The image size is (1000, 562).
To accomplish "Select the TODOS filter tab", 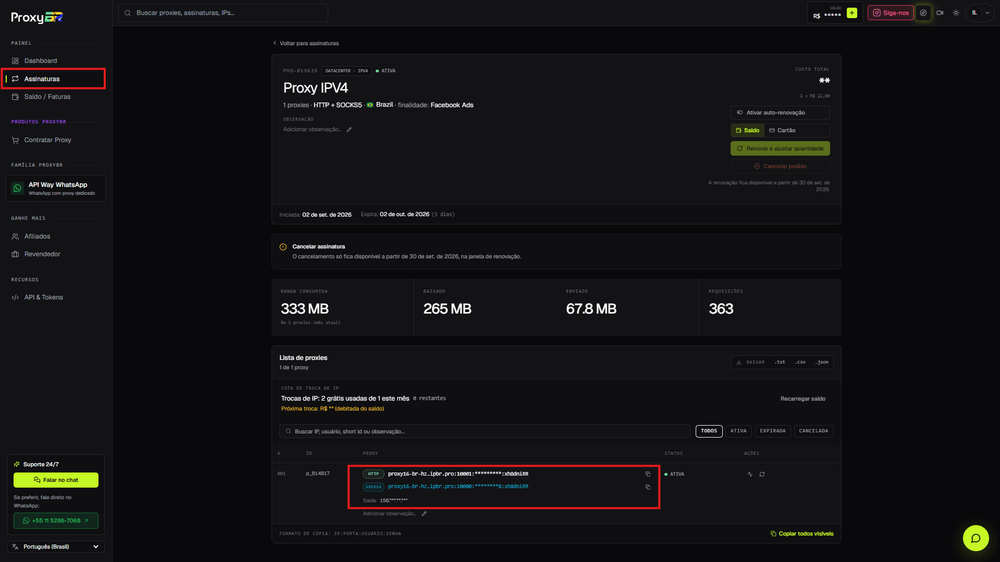I will [x=709, y=431].
